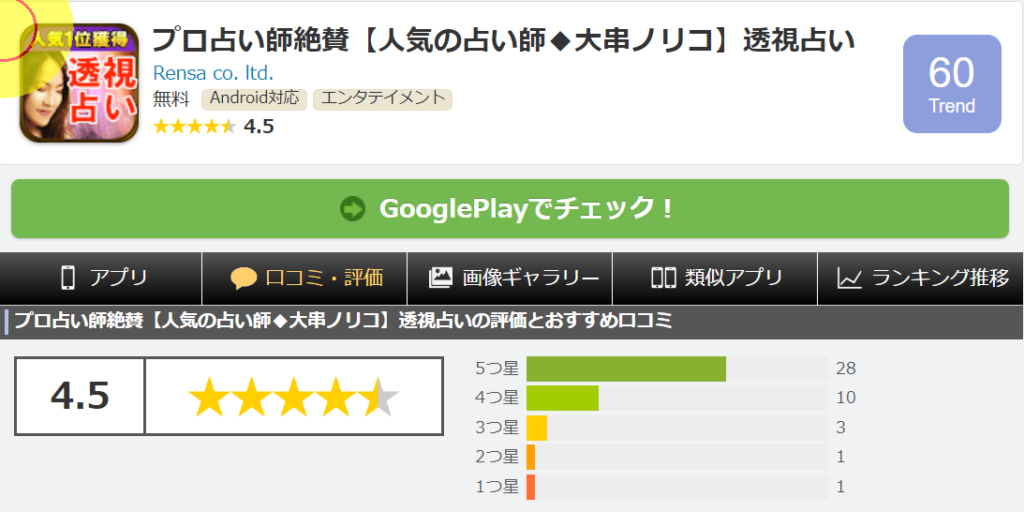
Task: Click the speech bubble icon for 口コミ・評価
Action: [x=244, y=279]
